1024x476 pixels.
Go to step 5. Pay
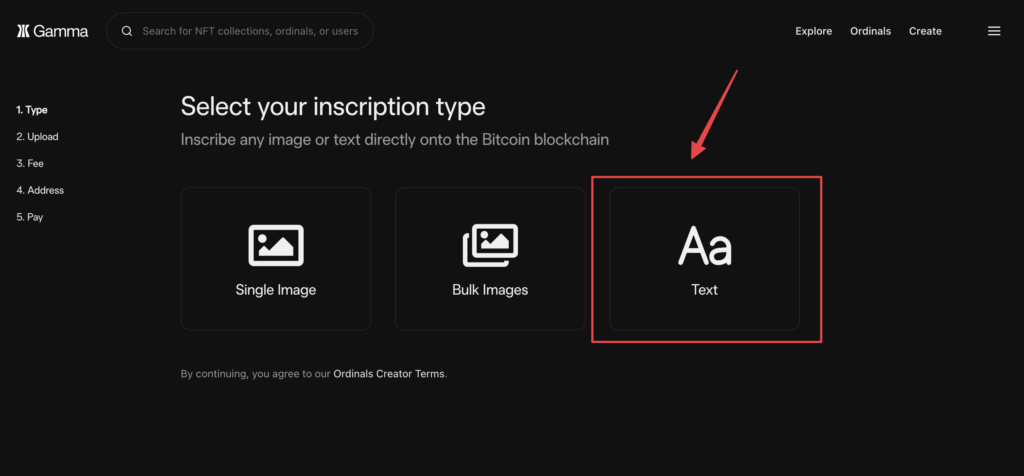30,217
